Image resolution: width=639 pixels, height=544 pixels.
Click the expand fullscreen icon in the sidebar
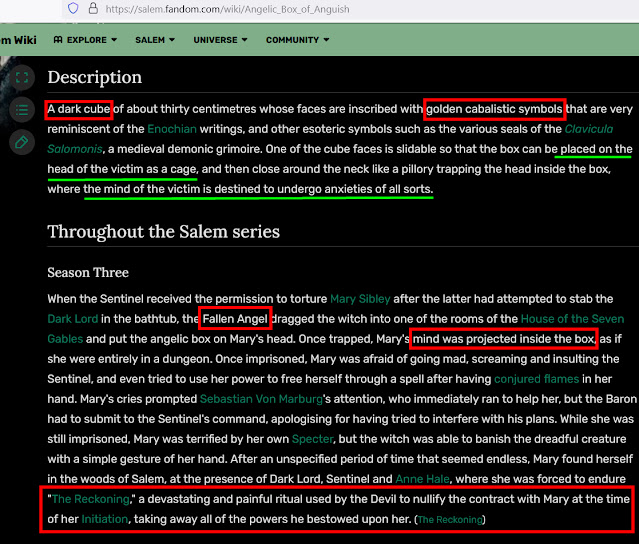coord(22,77)
